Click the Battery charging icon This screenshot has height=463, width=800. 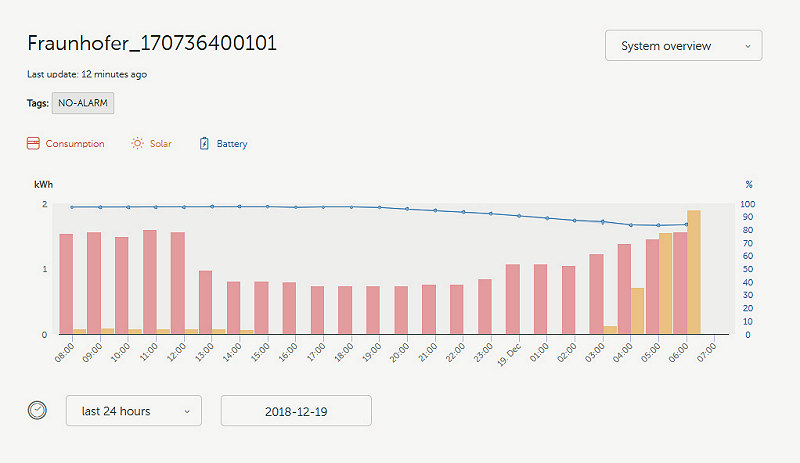205,144
